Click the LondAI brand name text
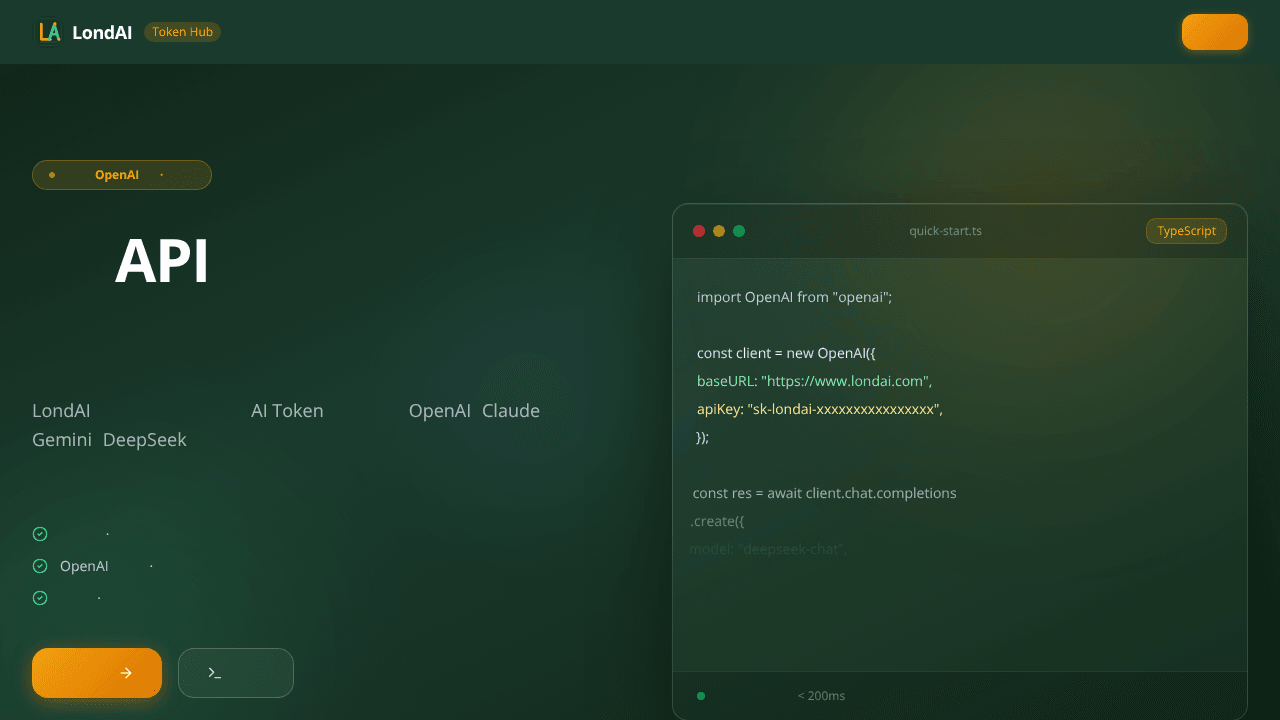 pos(102,32)
